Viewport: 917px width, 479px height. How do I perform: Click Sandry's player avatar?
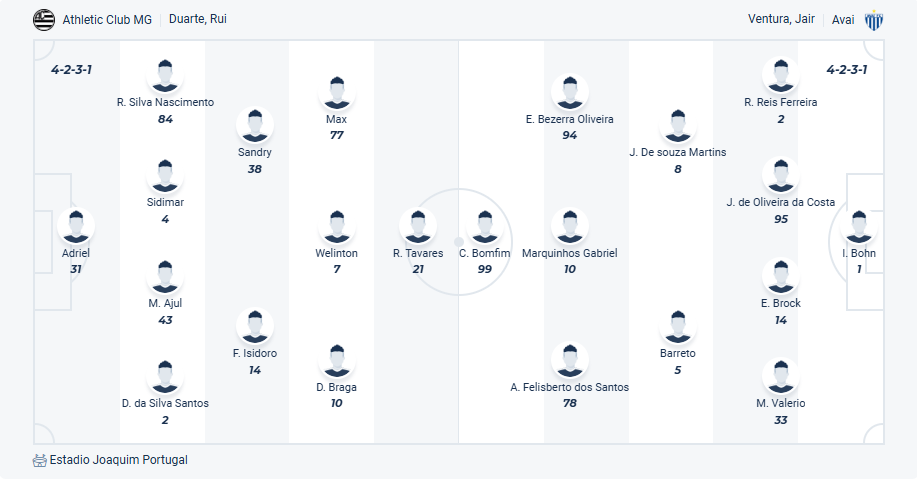(255, 125)
